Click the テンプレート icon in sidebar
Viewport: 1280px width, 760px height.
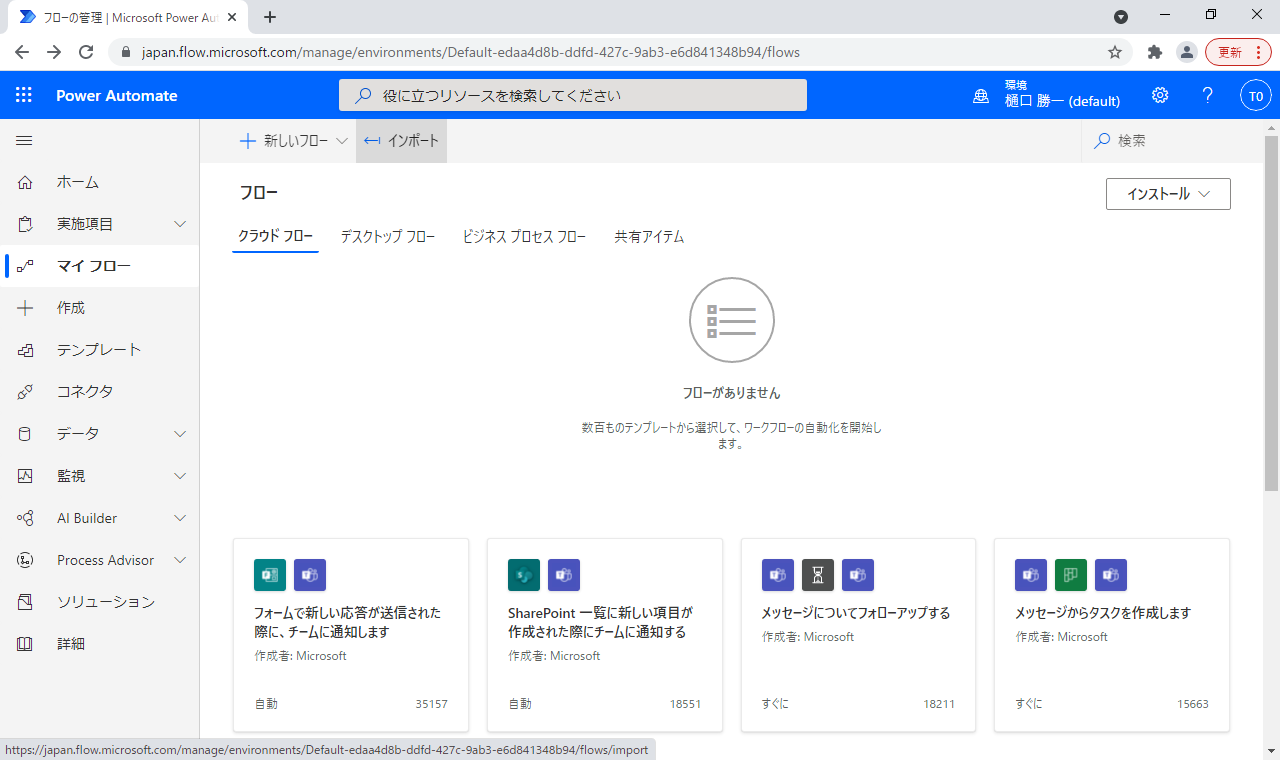(25, 350)
